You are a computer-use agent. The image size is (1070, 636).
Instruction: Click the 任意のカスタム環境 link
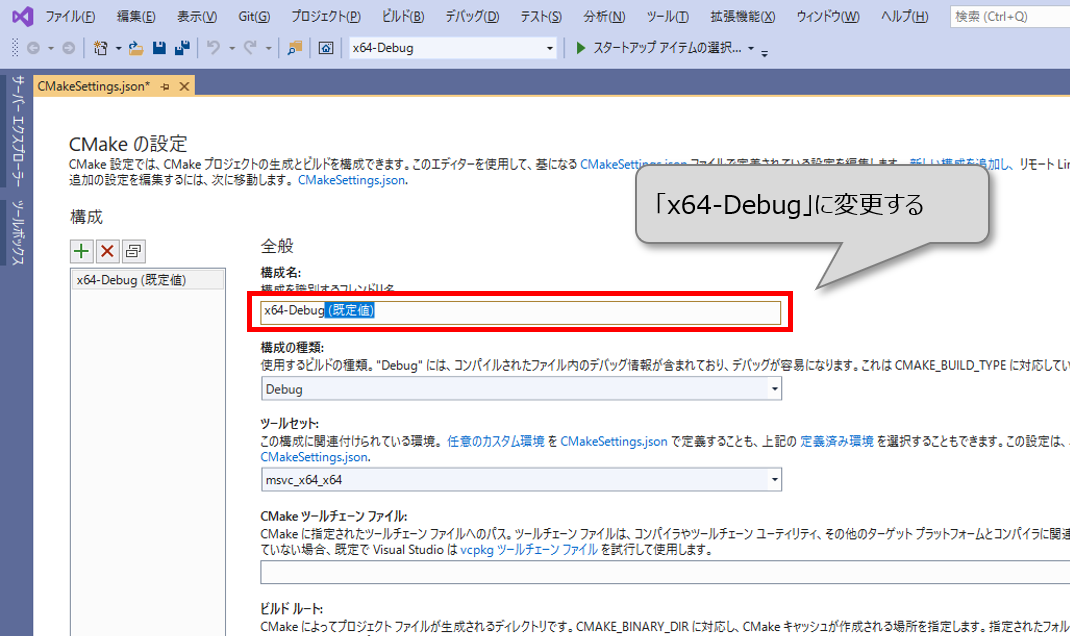coord(495,442)
